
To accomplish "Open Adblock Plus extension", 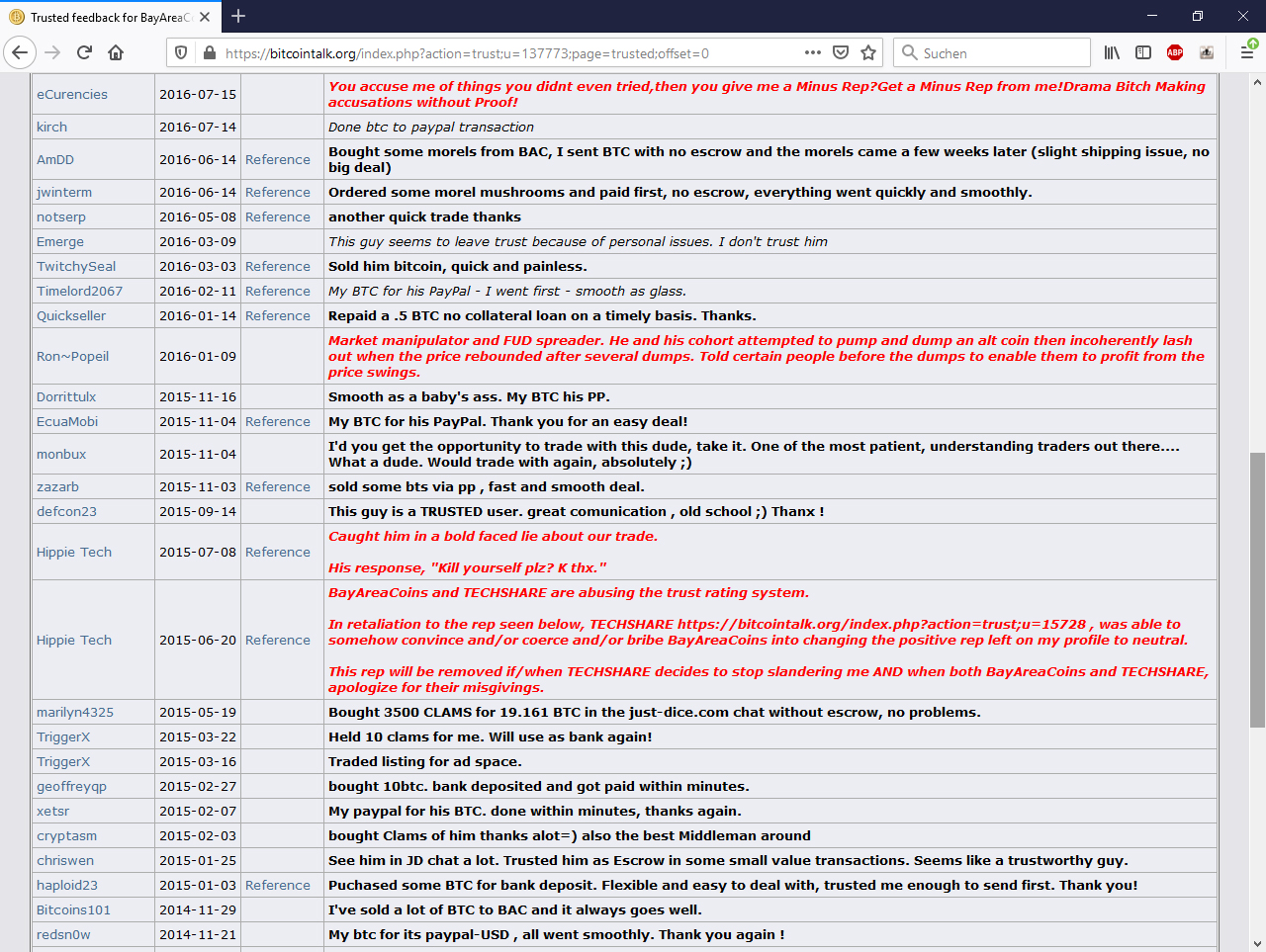I will [1175, 52].
